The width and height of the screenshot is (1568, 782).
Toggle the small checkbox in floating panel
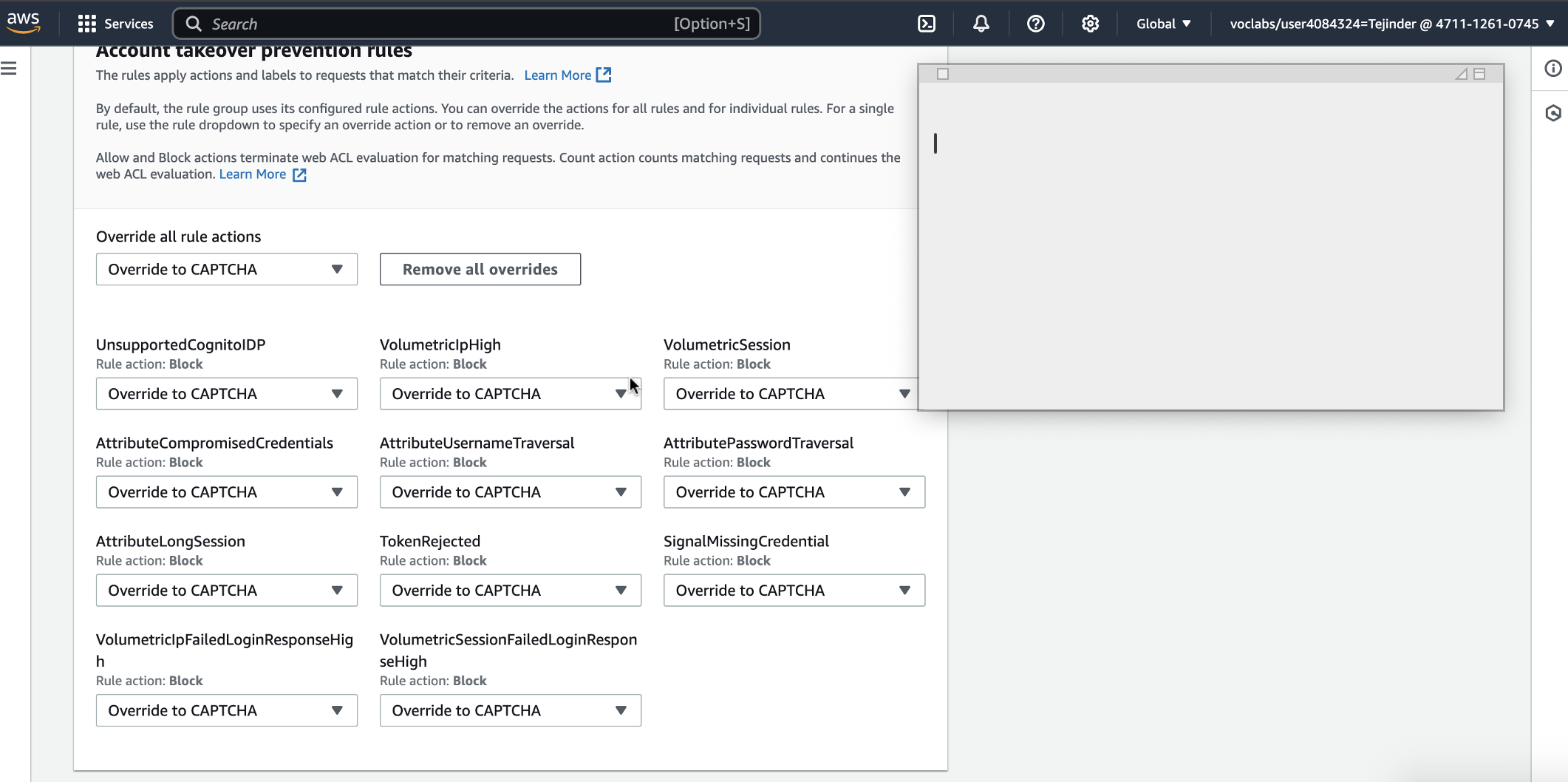[x=943, y=74]
